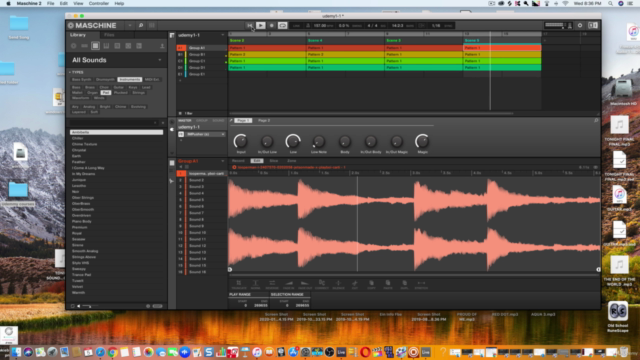The image size is (640, 360).
Task: Select the Instruments filter icon in the Library
Action: pyautogui.click(x=107, y=46)
